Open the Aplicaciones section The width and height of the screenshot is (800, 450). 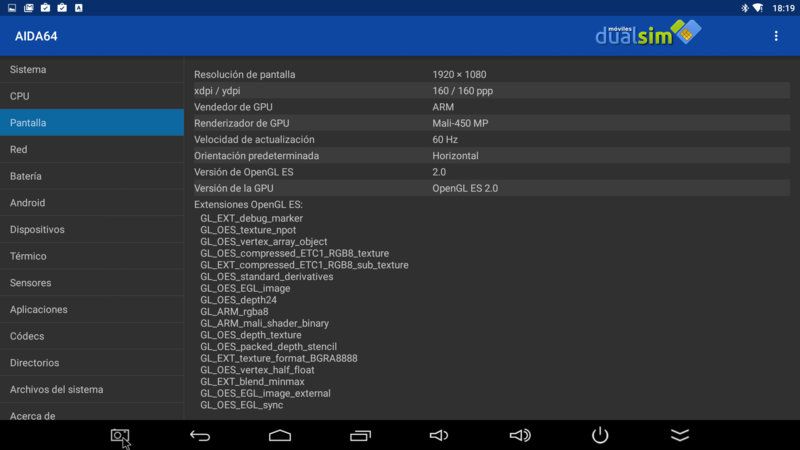tap(92, 309)
